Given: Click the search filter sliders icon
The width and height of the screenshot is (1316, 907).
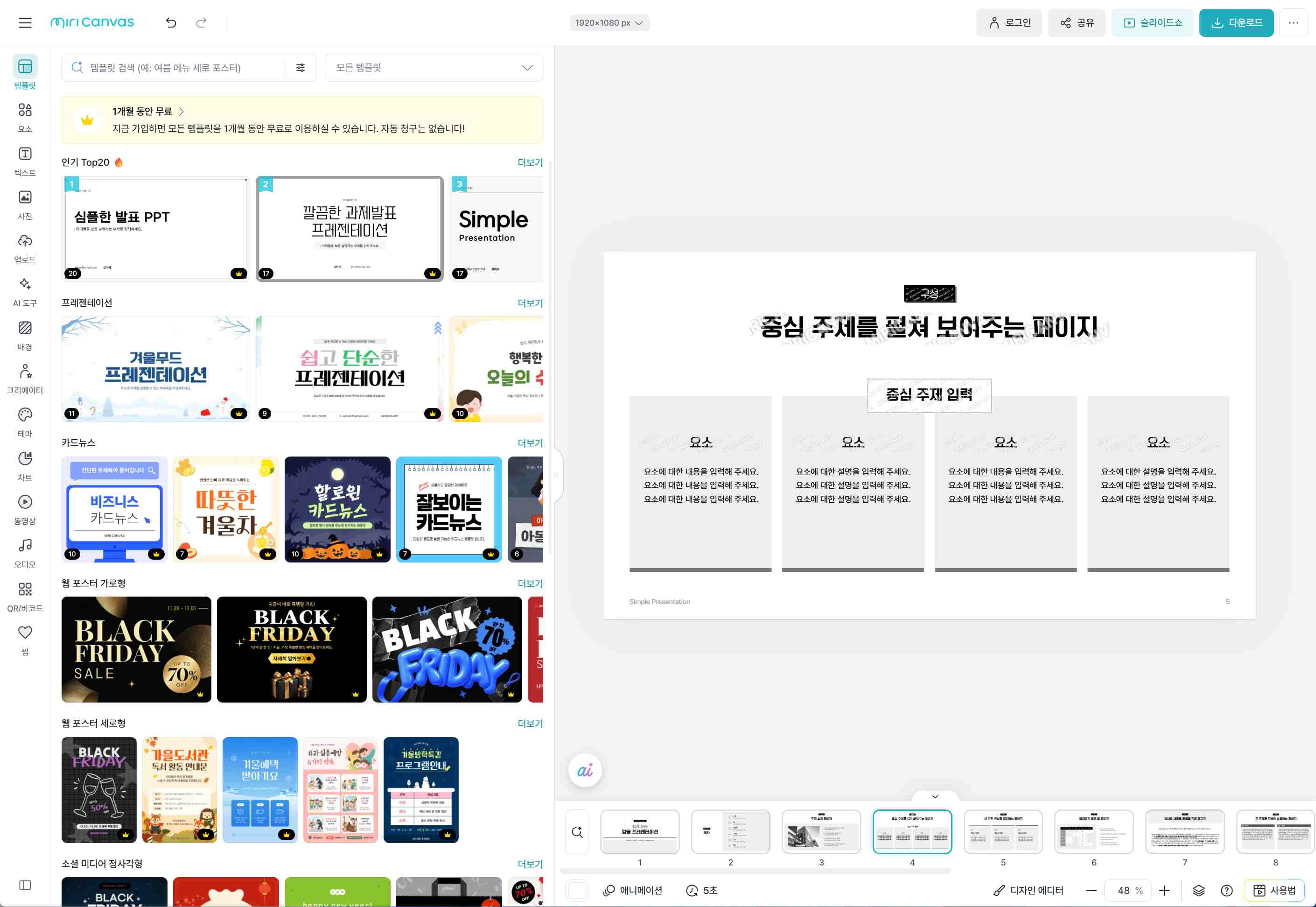Looking at the screenshot, I should 301,68.
